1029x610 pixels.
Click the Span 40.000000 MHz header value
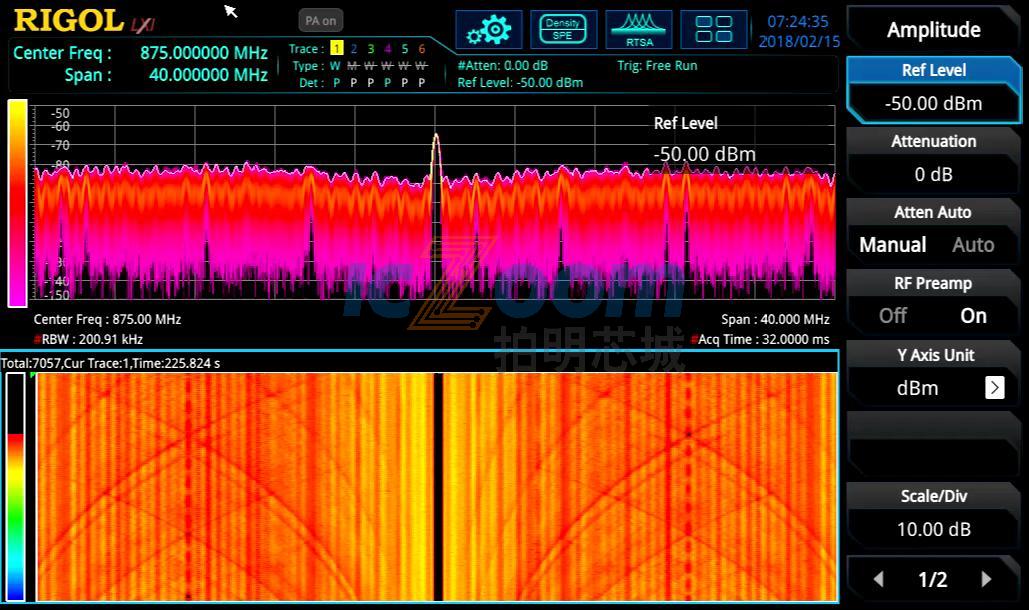(208, 75)
